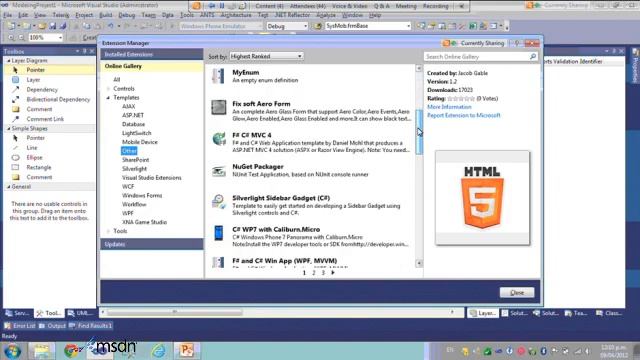Screen dimensions: 640x360
Task: Switch to Find Results 1 tab
Action: point(90,326)
